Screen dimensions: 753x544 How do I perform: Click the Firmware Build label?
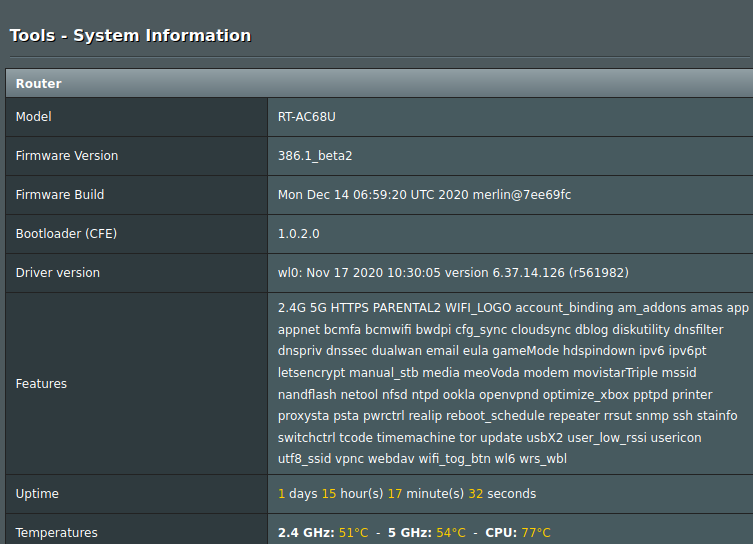60,194
